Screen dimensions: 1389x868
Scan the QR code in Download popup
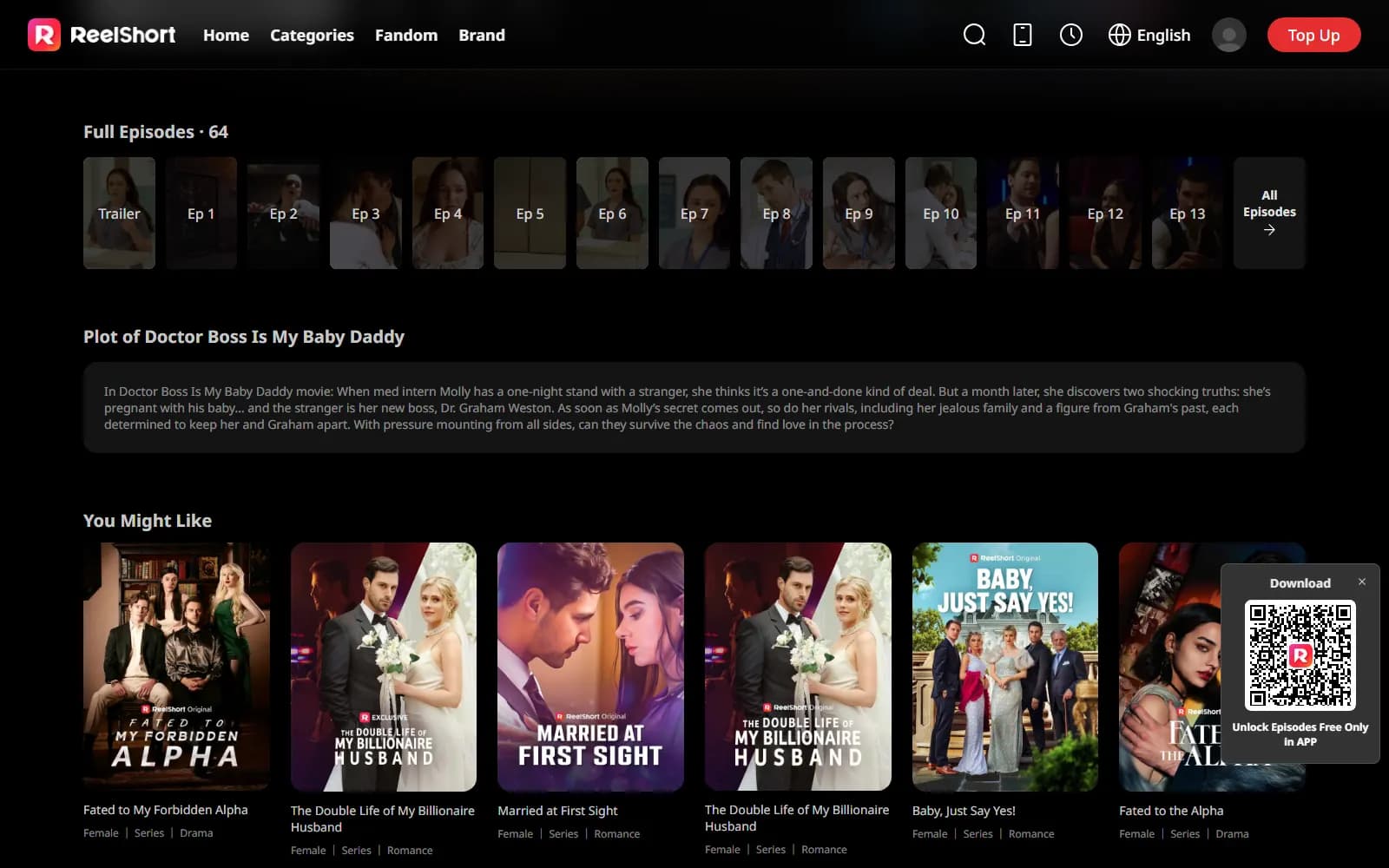click(1300, 654)
